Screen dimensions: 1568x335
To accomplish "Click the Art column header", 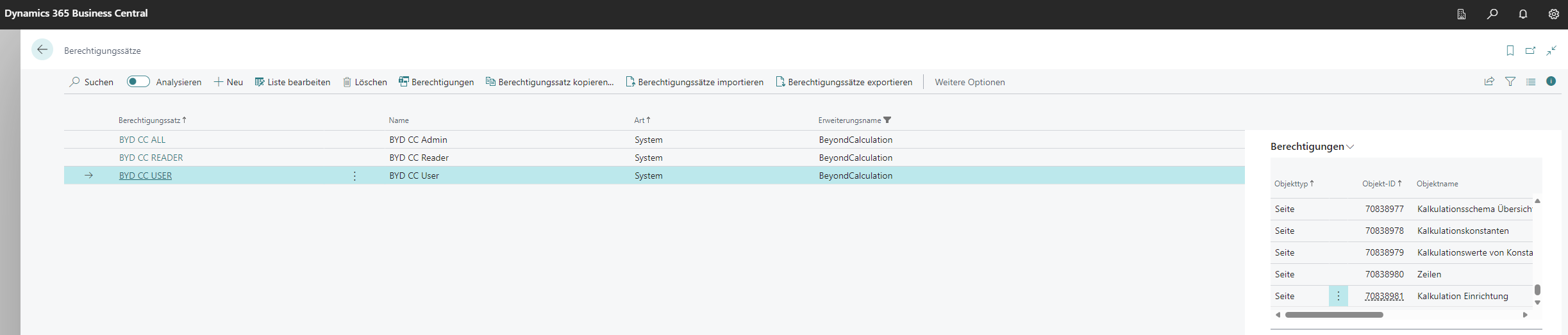I will click(x=642, y=120).
